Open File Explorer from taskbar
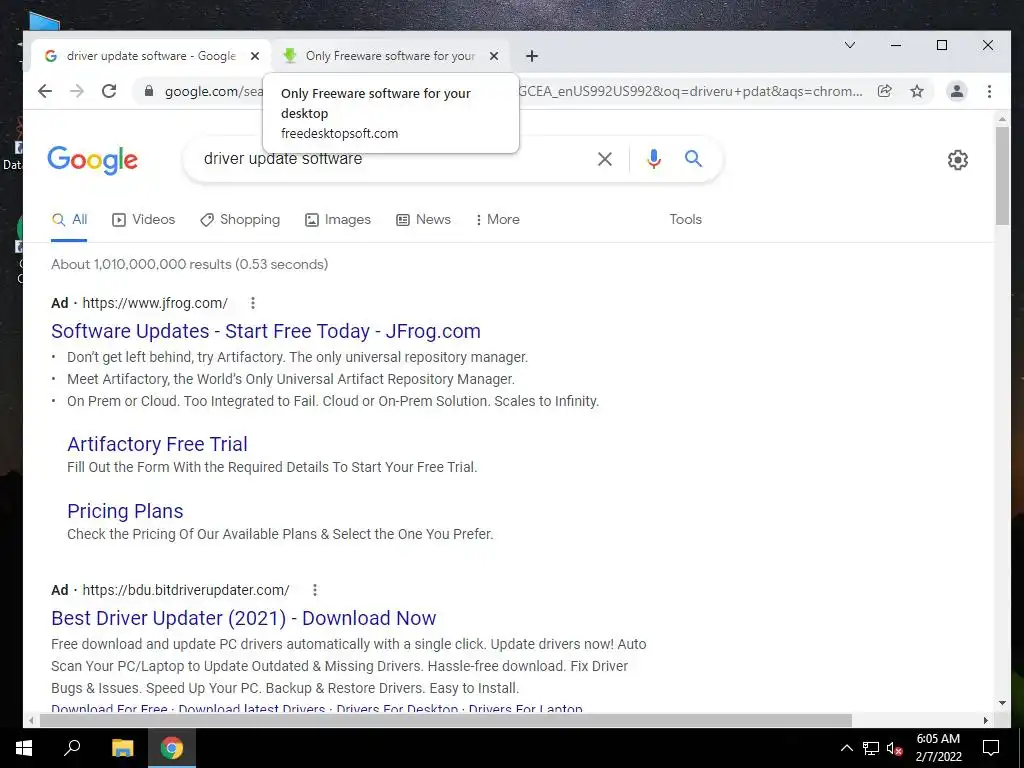 pyautogui.click(x=122, y=748)
